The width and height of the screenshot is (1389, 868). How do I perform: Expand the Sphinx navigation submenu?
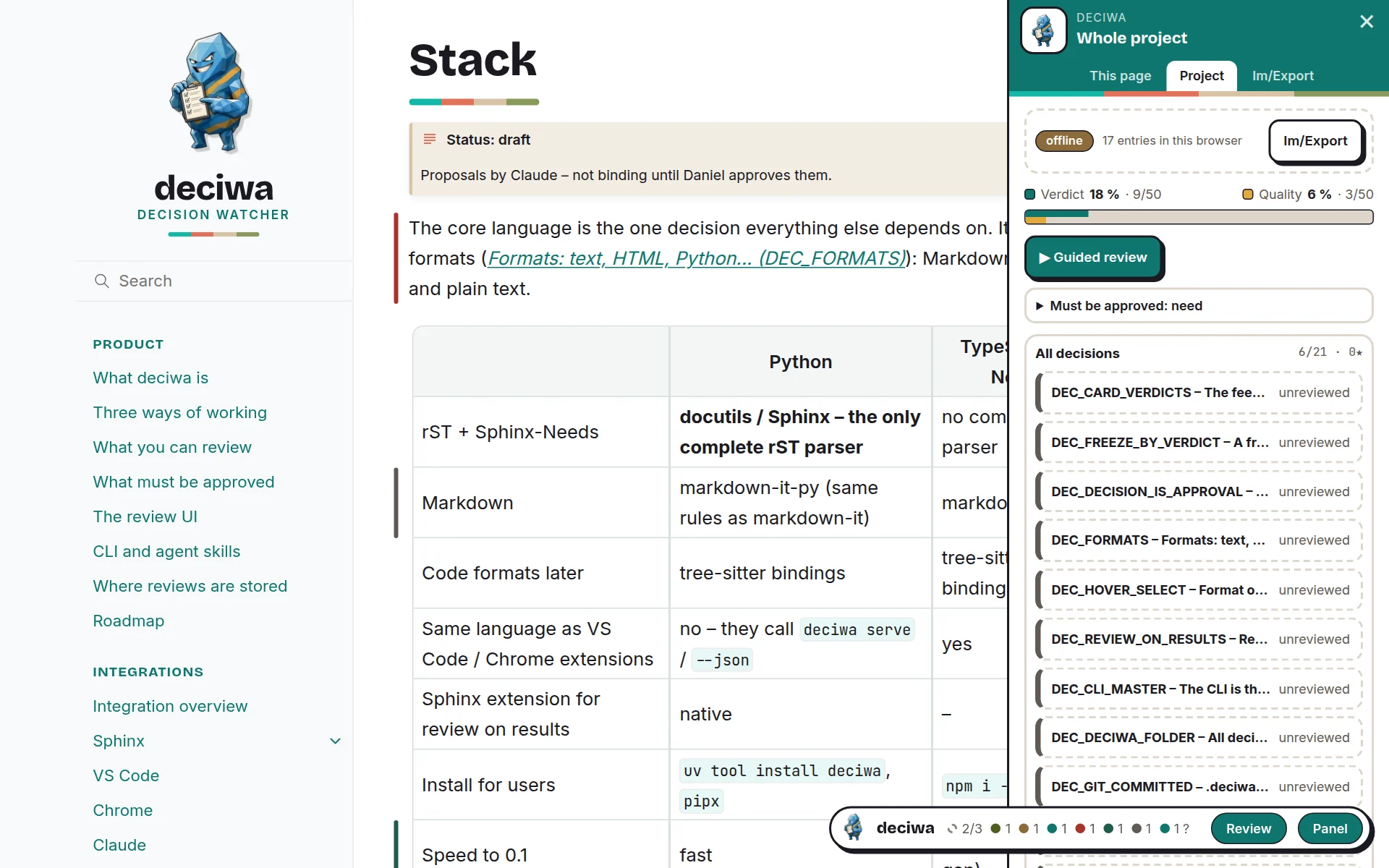pos(335,741)
